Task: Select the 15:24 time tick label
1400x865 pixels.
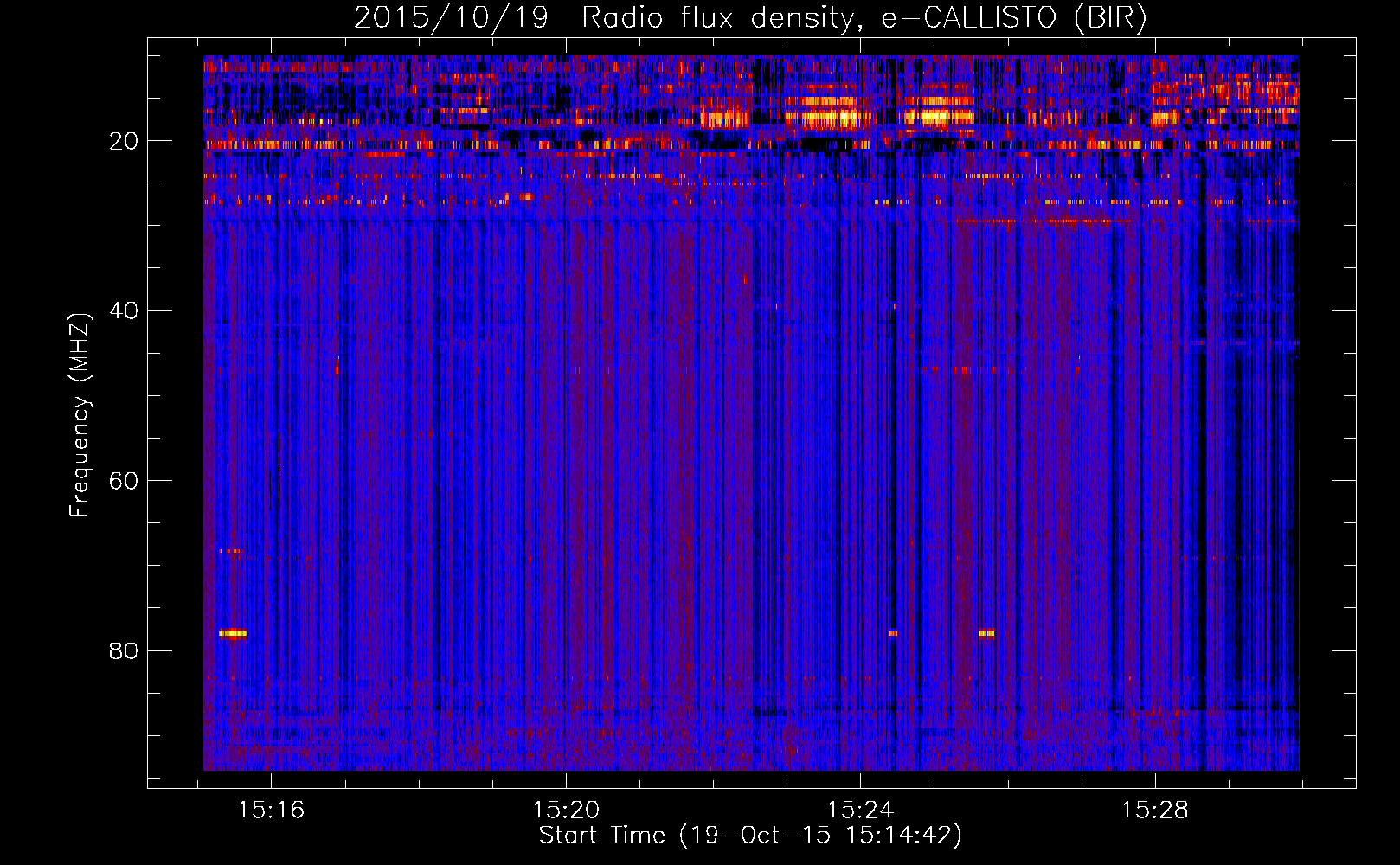Action: pyautogui.click(x=860, y=811)
